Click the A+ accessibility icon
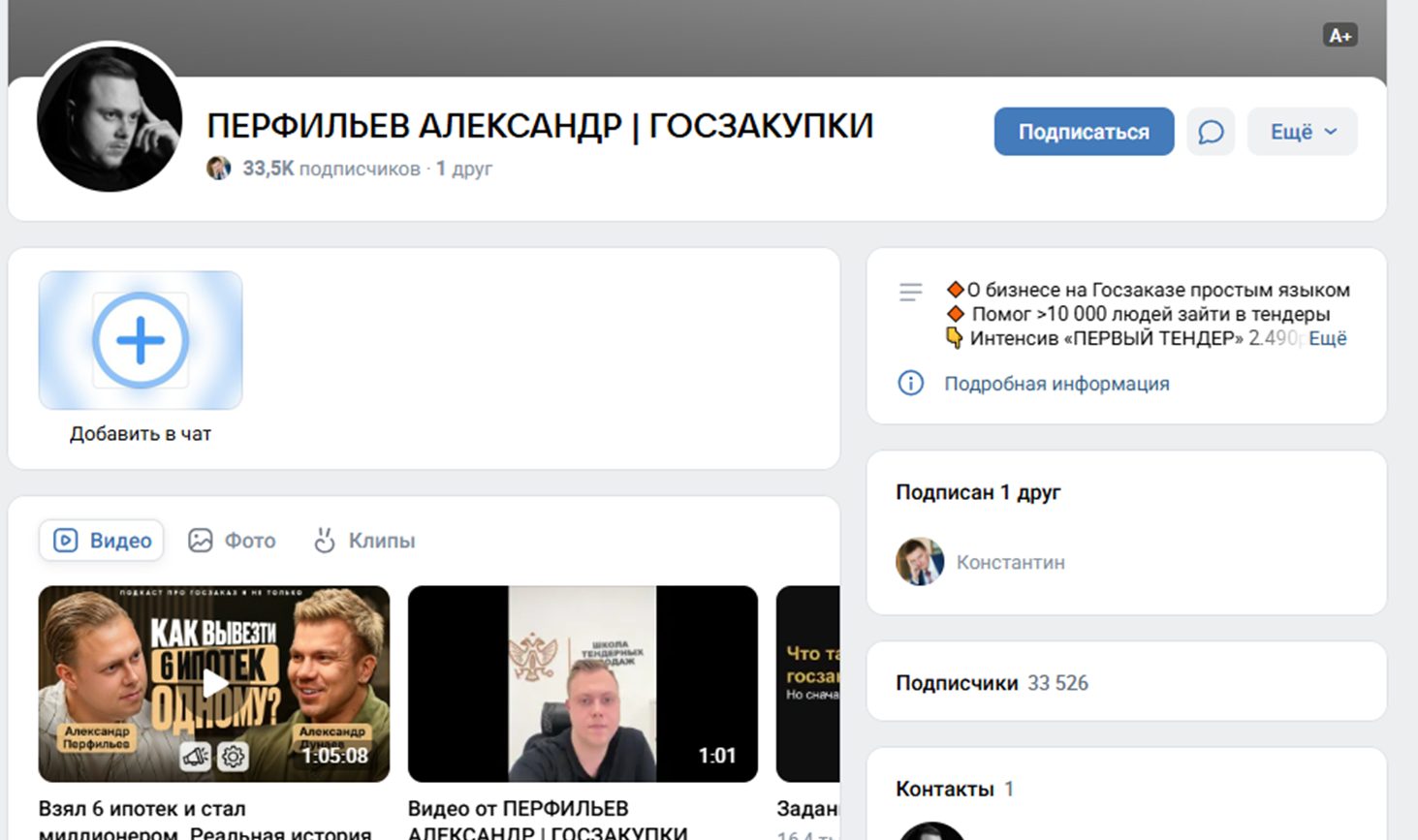Screen dimensions: 1418x840 pos(1339,36)
